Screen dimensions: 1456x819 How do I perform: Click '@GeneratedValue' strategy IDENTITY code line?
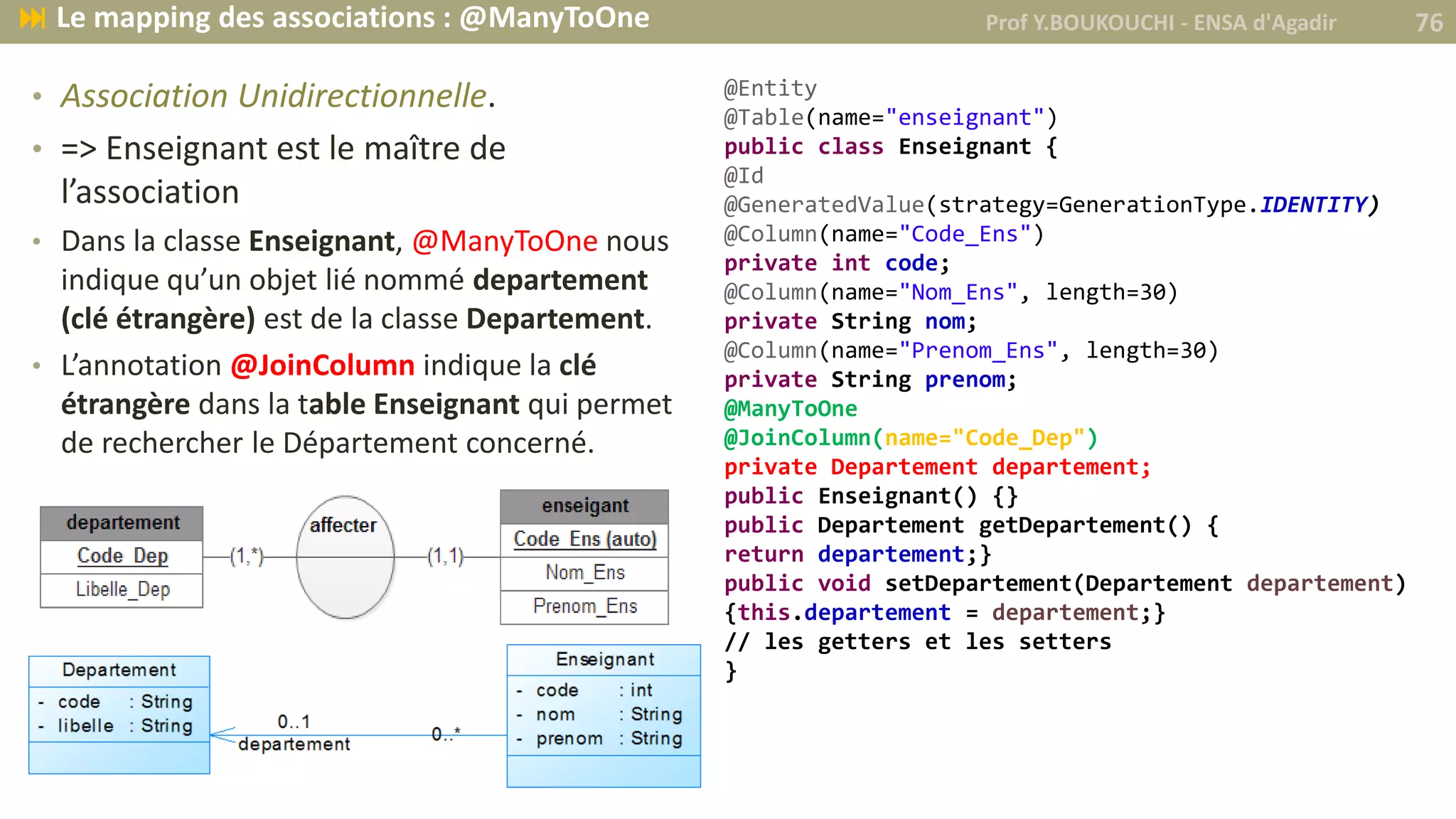(x=1051, y=205)
